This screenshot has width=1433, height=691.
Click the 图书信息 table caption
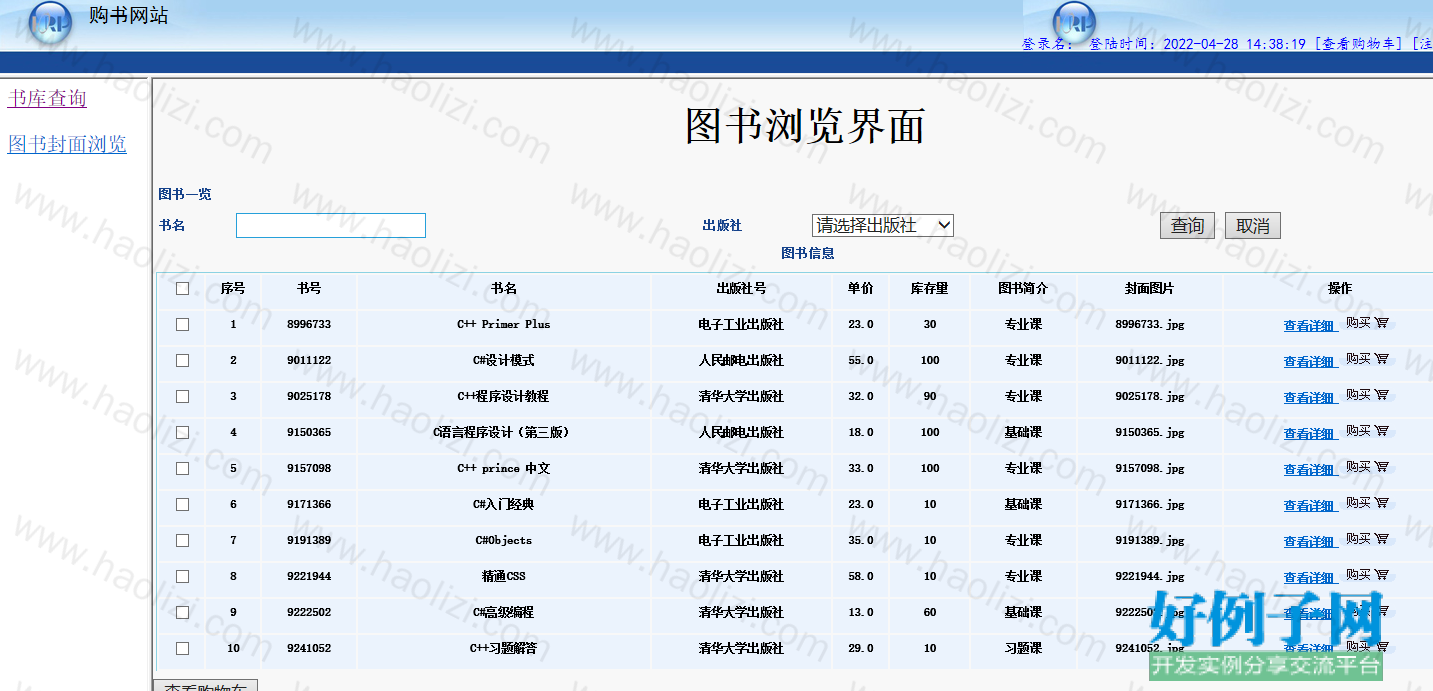808,253
